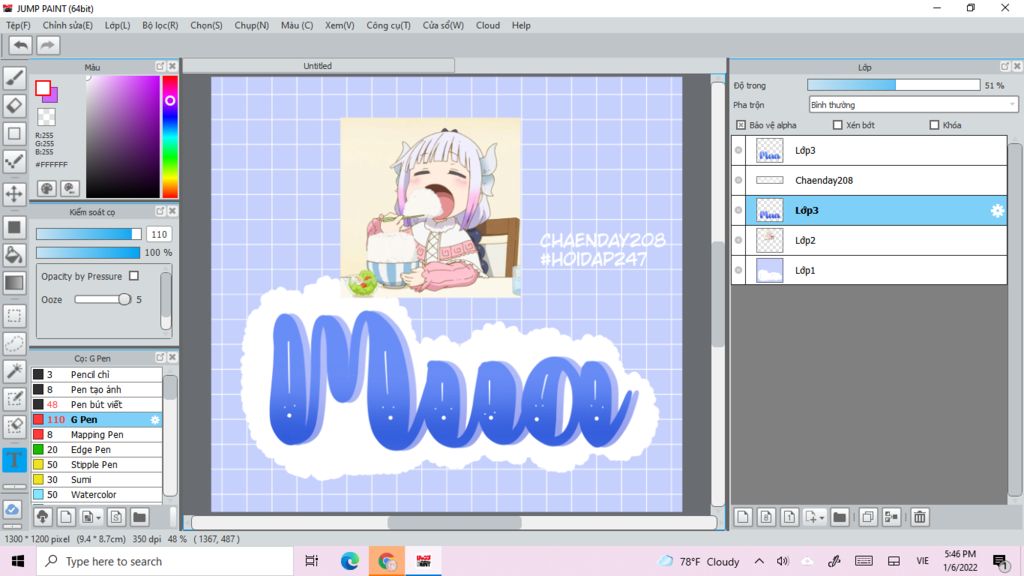This screenshot has width=1024, height=576.
Task: Click the merge layer down icon
Action: [x=891, y=517]
